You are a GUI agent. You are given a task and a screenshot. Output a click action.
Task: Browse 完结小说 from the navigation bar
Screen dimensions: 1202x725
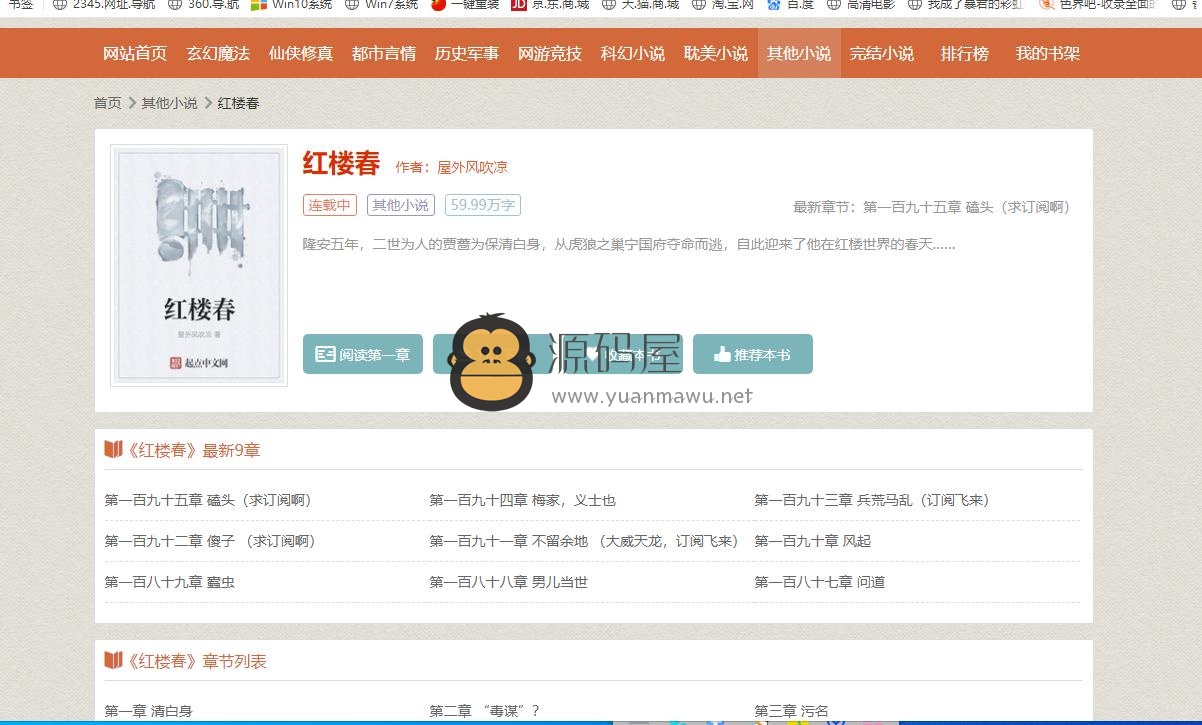click(x=882, y=53)
